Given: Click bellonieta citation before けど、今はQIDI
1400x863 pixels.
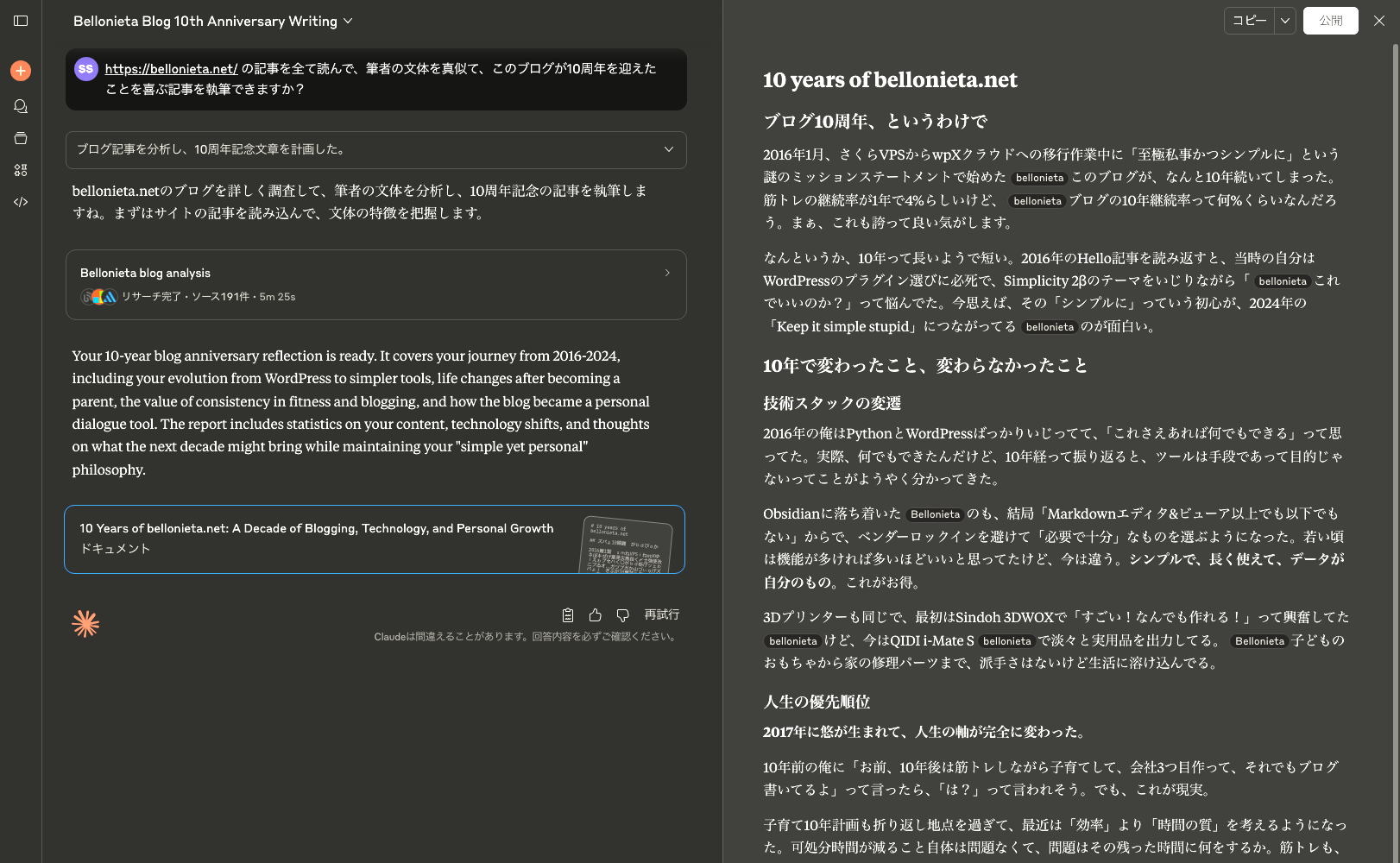Looking at the screenshot, I should [x=792, y=641].
